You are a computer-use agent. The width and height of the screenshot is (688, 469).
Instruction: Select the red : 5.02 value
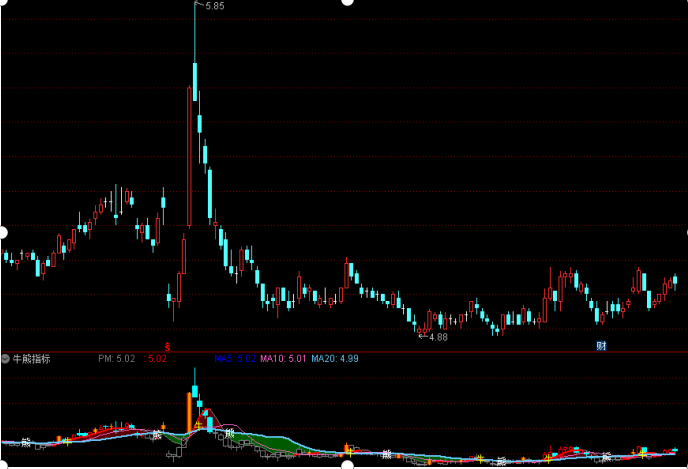point(155,359)
